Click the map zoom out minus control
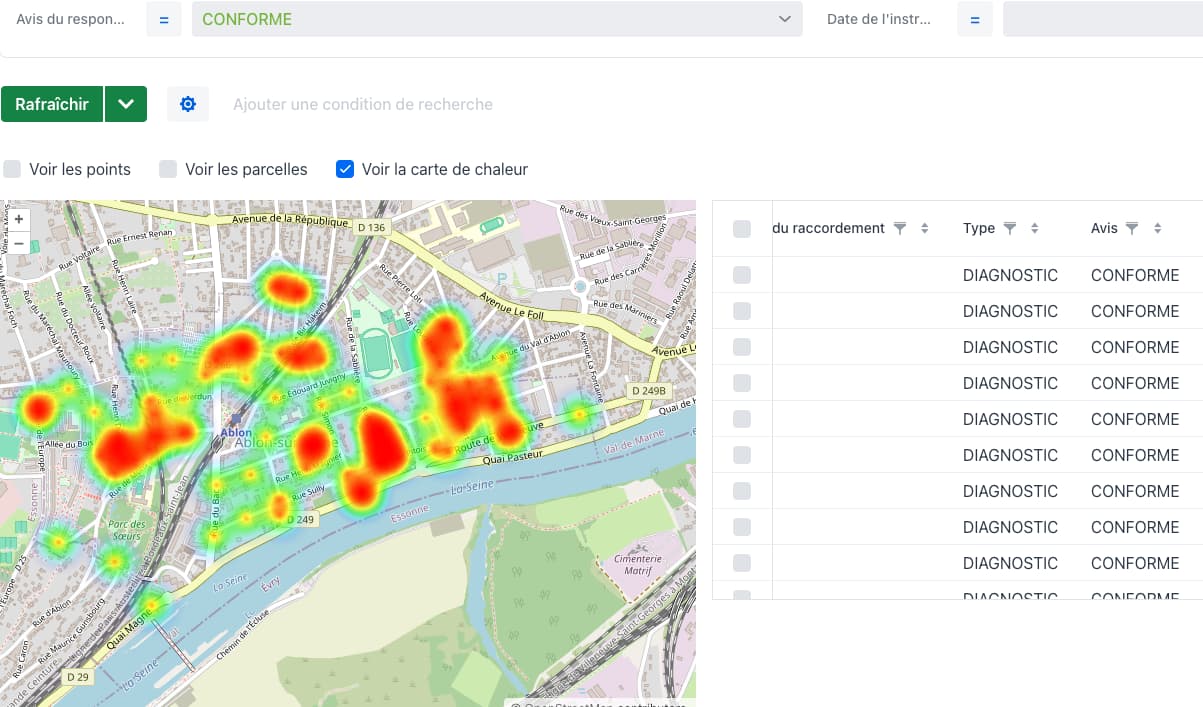1203x707 pixels. click(18, 242)
